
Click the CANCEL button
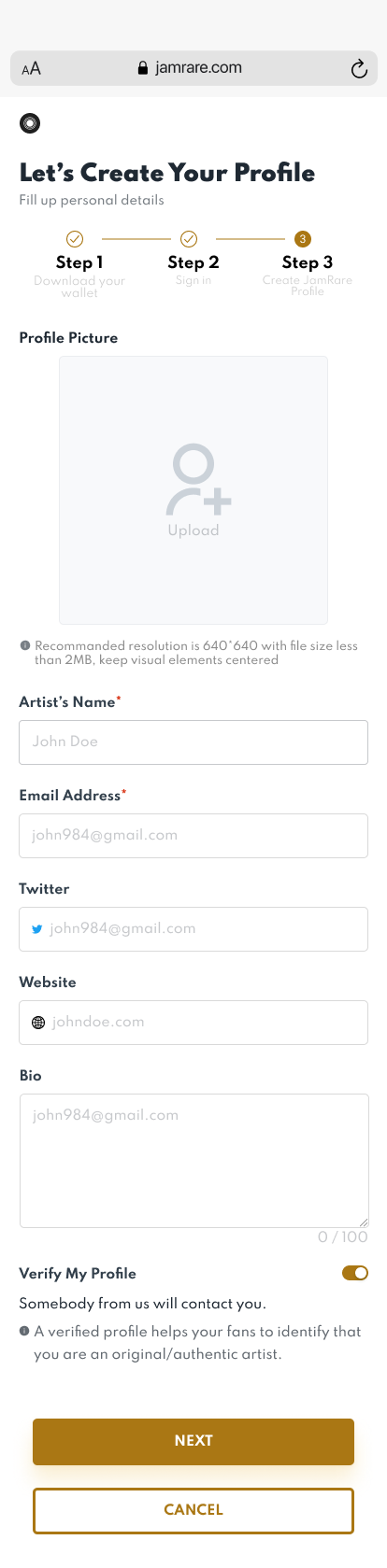pyautogui.click(x=193, y=1510)
